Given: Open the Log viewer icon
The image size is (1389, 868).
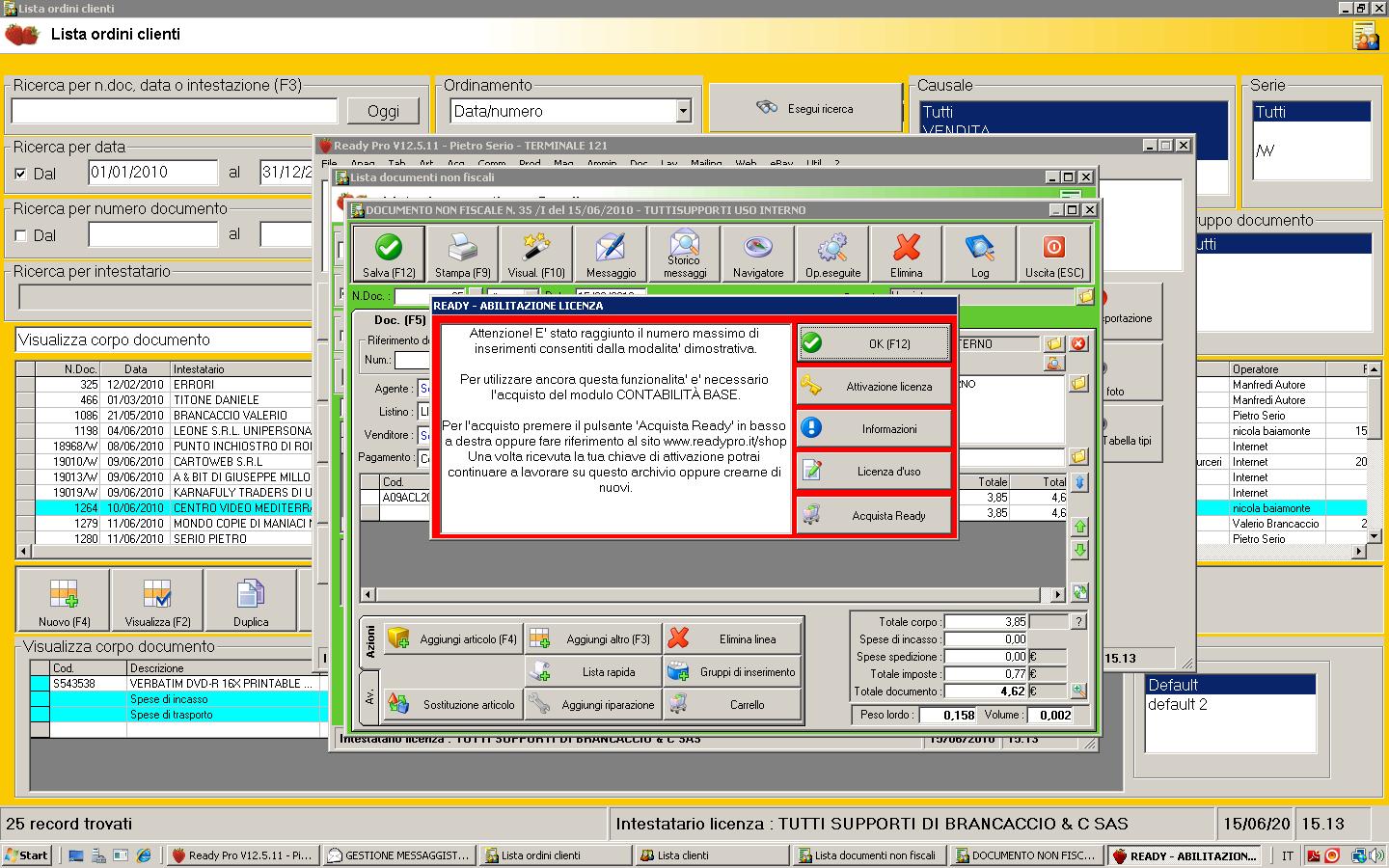Looking at the screenshot, I should (x=980, y=255).
